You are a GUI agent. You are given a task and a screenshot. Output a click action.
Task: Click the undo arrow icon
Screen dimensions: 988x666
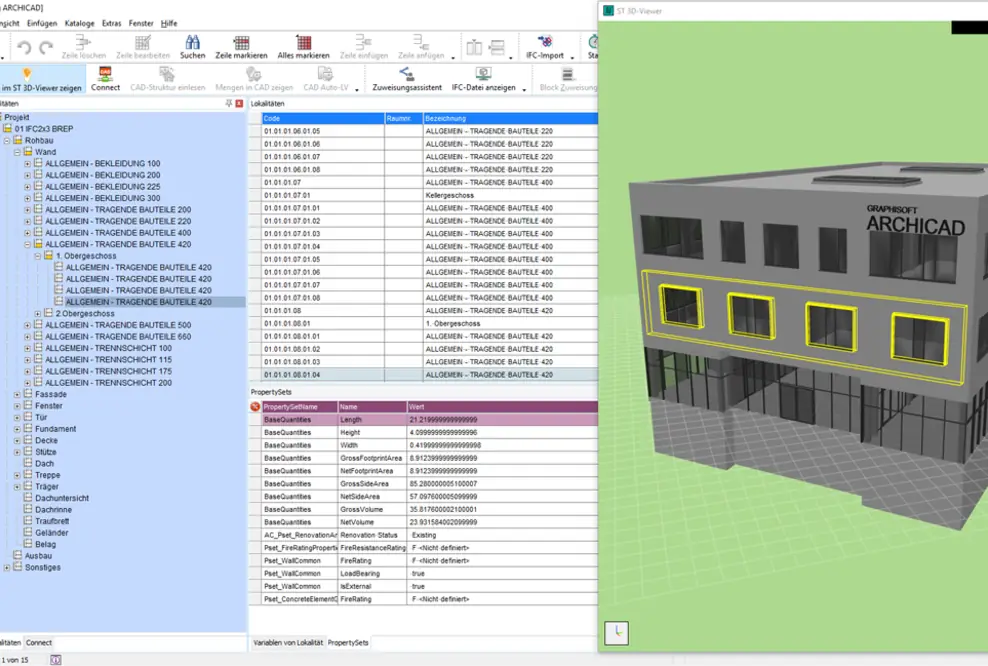click(x=24, y=48)
